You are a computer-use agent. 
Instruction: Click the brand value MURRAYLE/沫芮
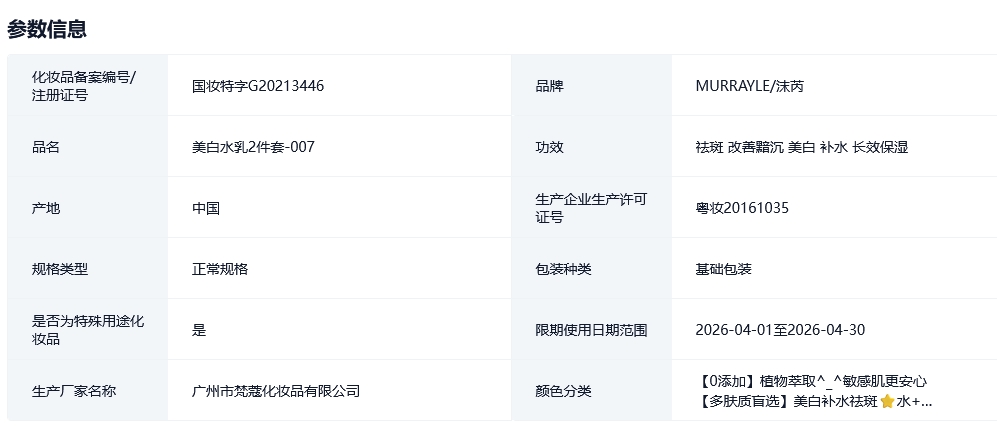pyautogui.click(x=749, y=86)
